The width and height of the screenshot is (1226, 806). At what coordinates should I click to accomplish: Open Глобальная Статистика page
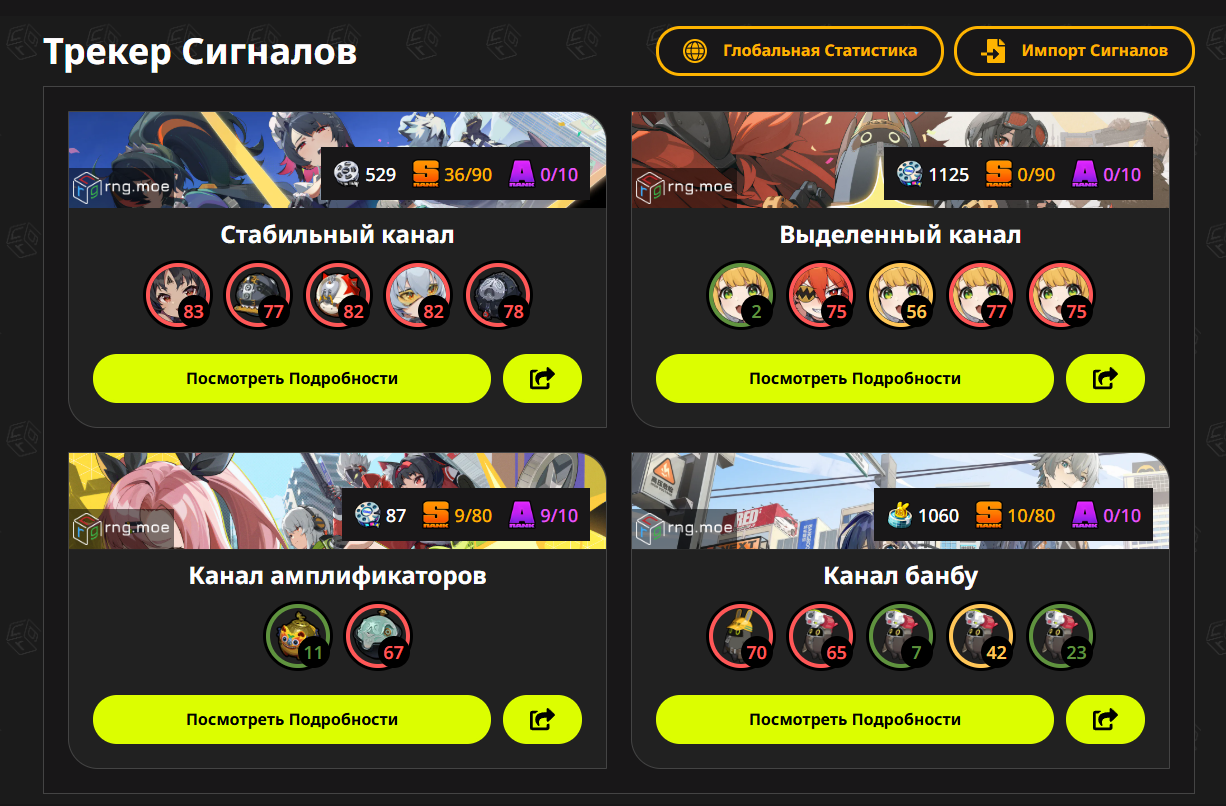coord(800,51)
